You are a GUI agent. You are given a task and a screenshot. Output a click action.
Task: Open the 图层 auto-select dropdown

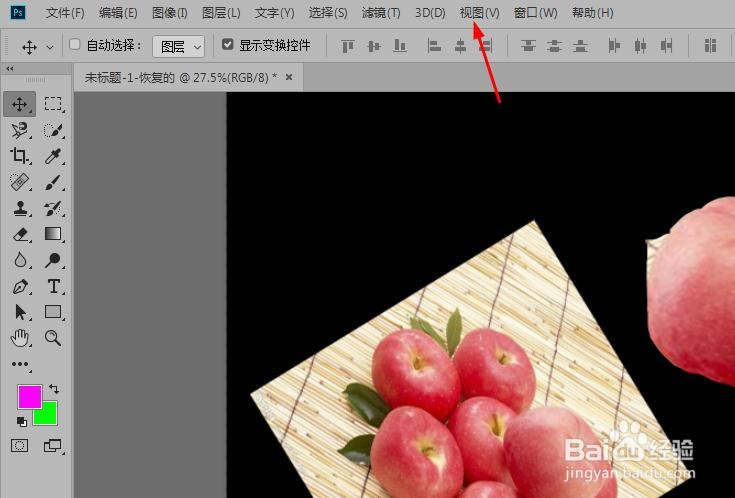tap(179, 46)
